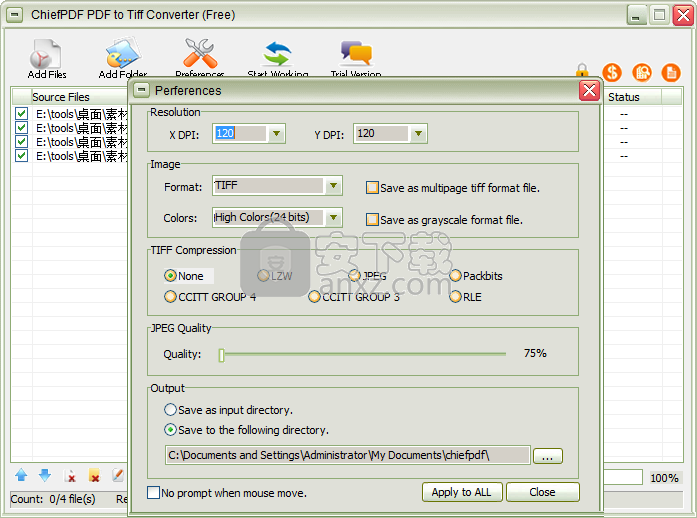Click the orange dollar purchase icon
The image size is (697, 518).
click(612, 72)
